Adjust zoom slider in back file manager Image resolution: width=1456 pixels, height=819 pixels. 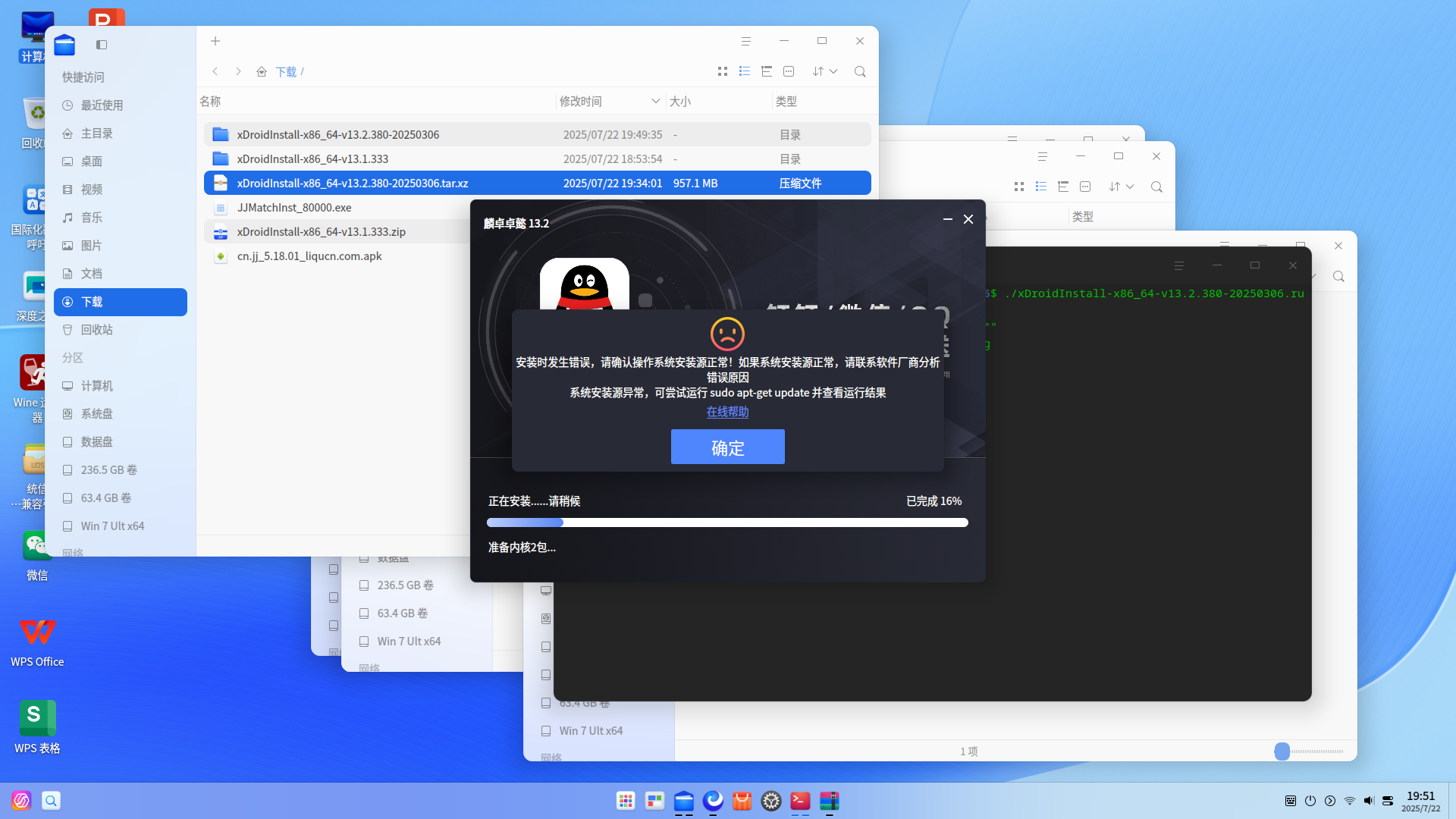click(x=1282, y=752)
